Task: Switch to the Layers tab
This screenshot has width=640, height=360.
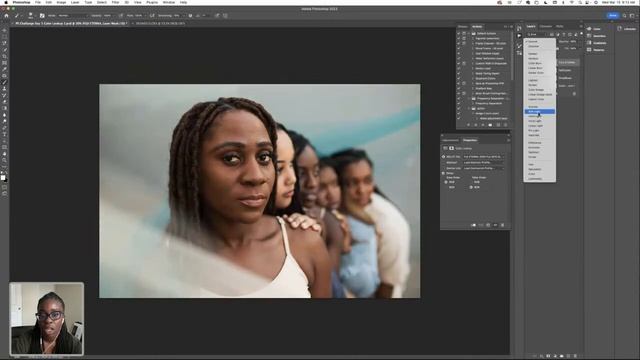Action: click(531, 26)
